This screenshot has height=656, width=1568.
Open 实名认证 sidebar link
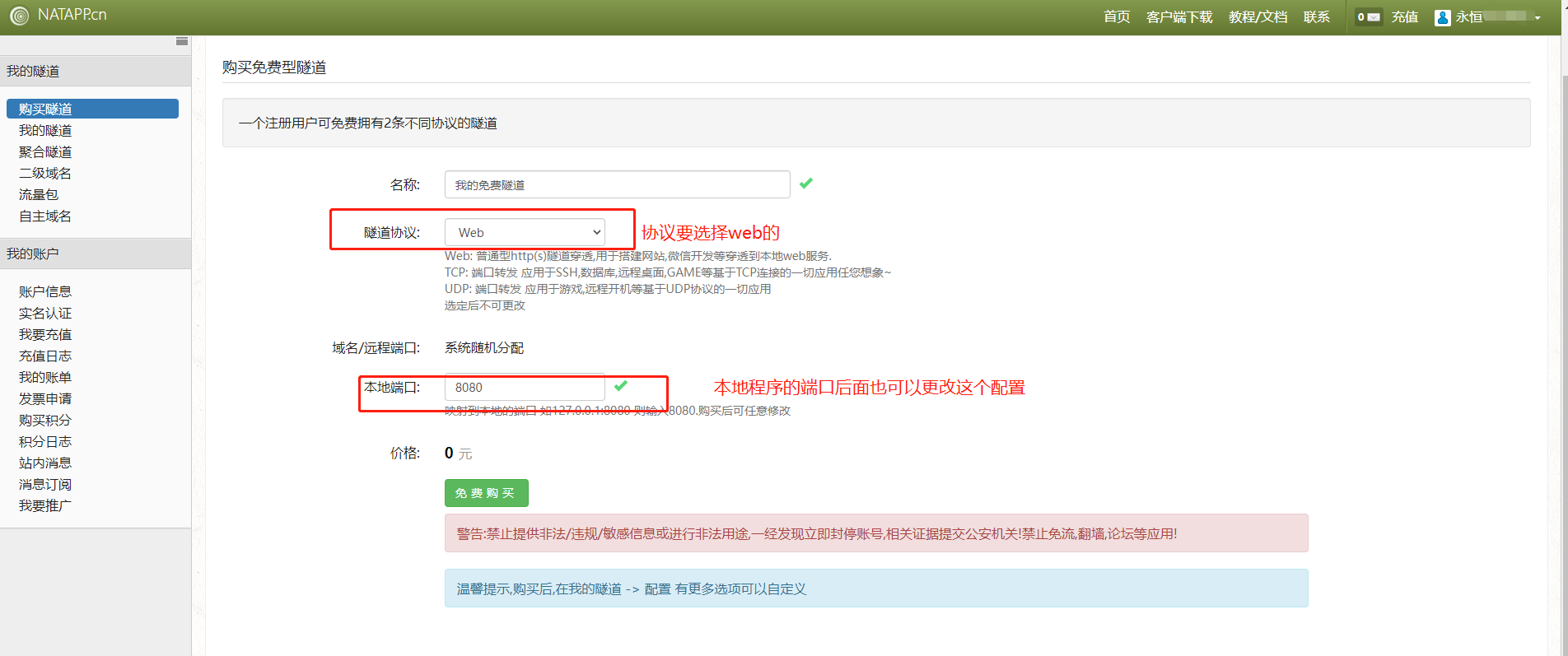45,313
